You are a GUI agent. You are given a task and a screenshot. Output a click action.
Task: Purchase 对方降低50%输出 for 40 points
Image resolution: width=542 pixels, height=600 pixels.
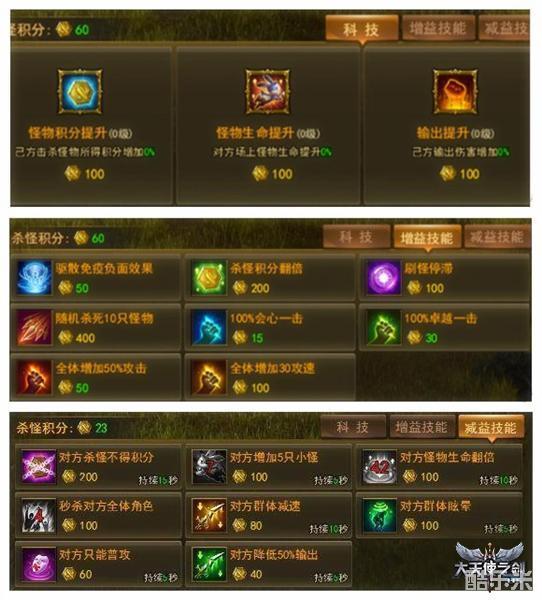tap(268, 564)
